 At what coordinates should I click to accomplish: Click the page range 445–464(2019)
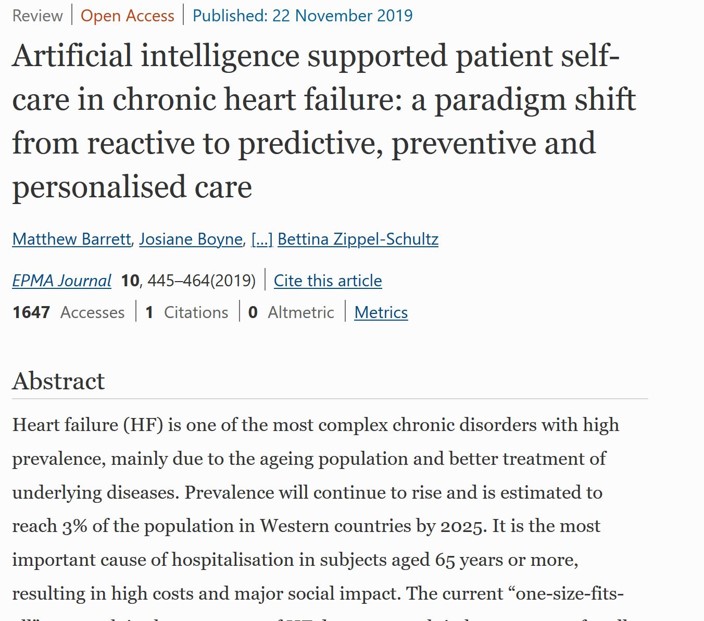[x=201, y=281]
